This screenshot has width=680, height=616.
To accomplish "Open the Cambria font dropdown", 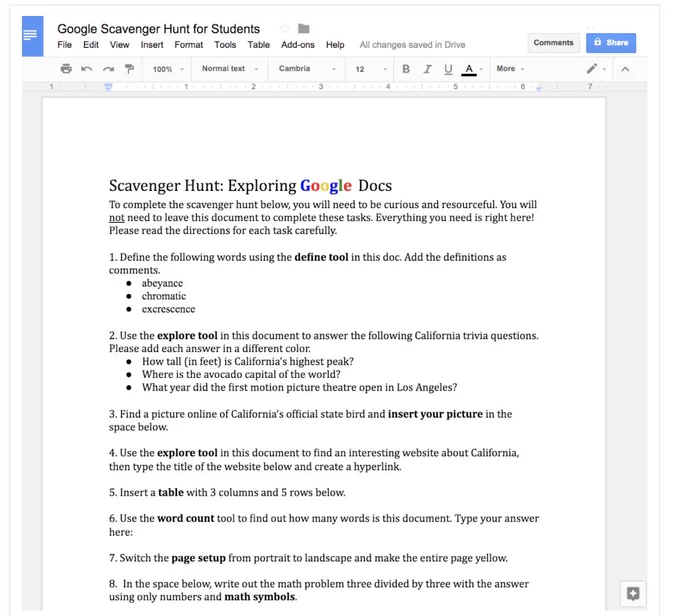I will 307,69.
